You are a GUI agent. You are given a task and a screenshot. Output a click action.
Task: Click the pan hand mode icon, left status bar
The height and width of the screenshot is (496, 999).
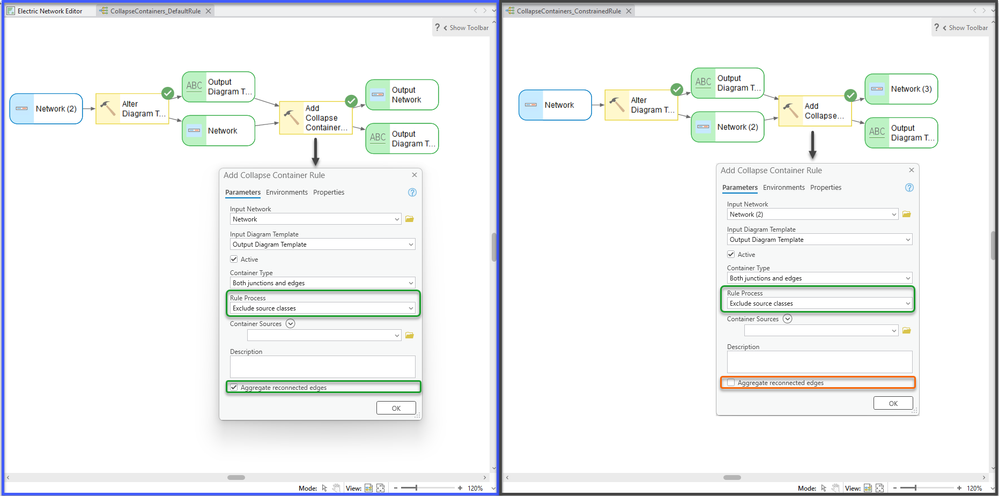coord(336,488)
